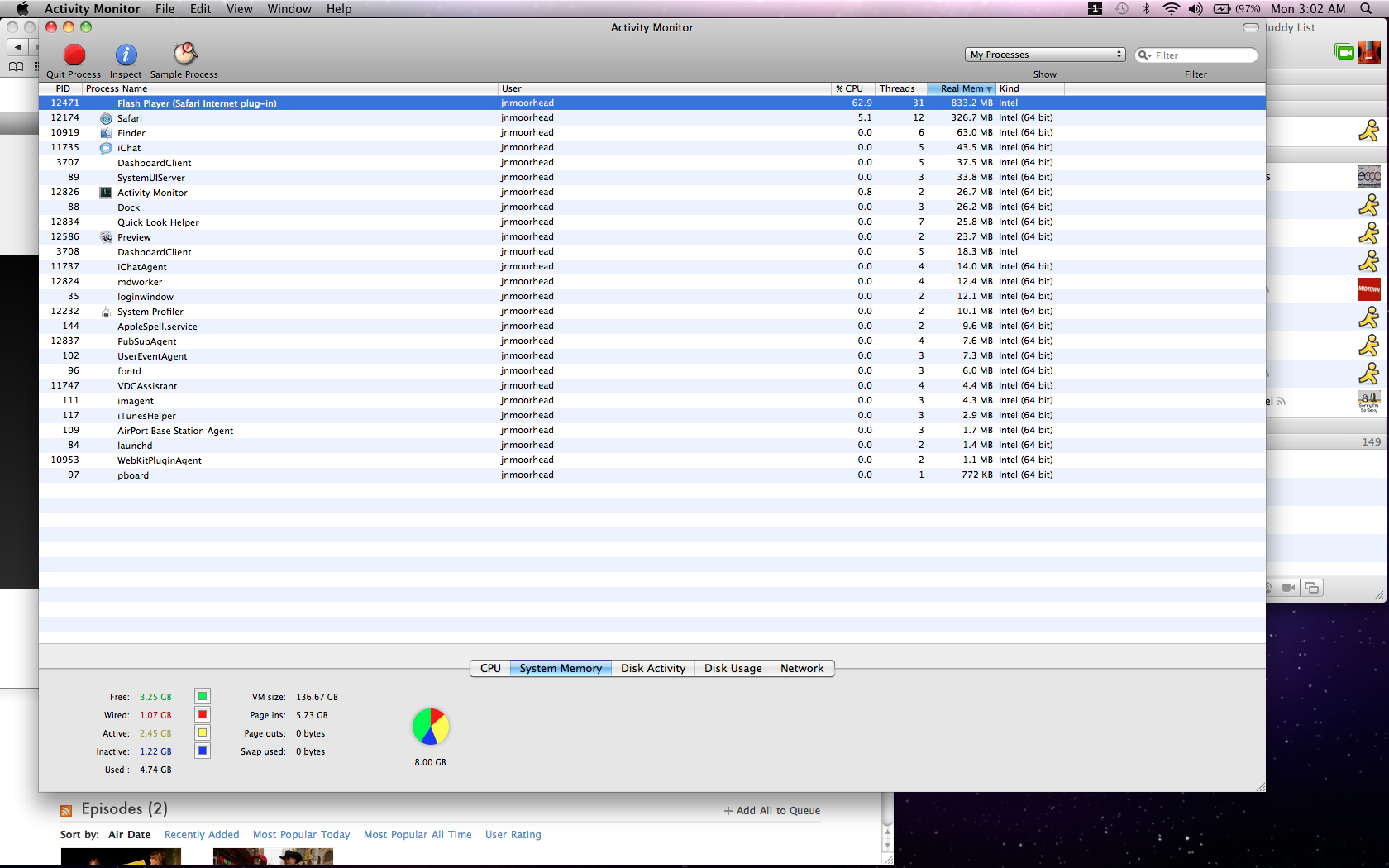Click the blue Inactive memory color swatch

203,751
